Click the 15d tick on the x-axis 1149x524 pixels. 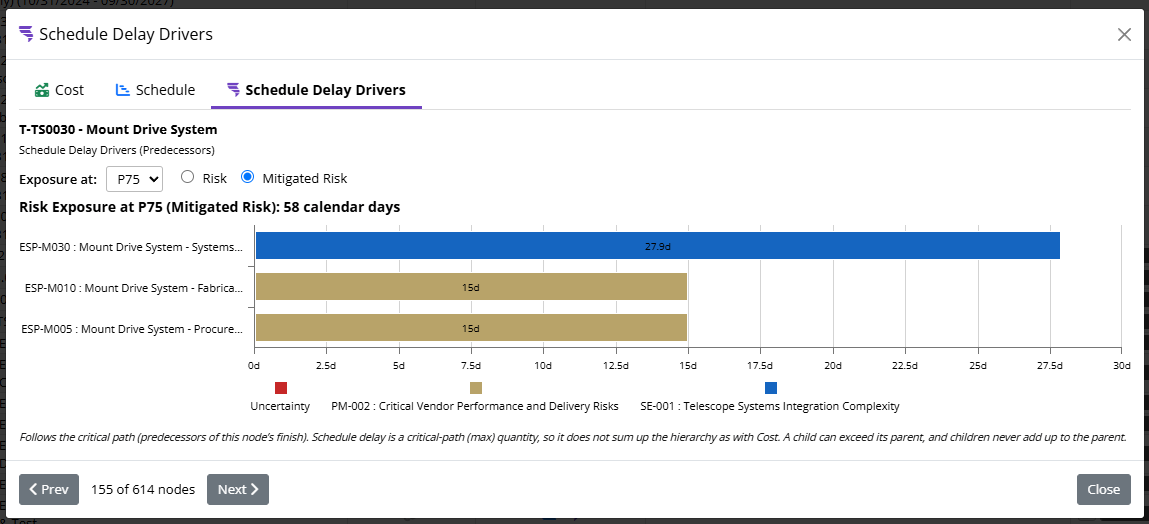(688, 365)
